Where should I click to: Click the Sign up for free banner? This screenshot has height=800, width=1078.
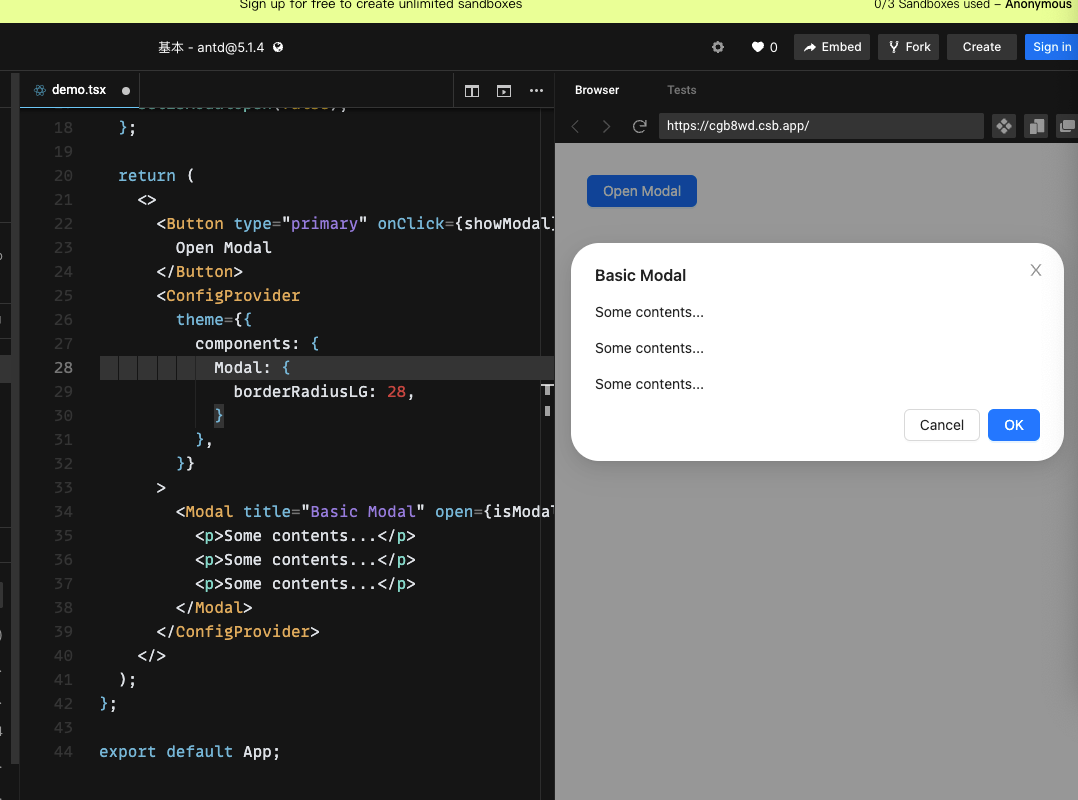(381, 5)
